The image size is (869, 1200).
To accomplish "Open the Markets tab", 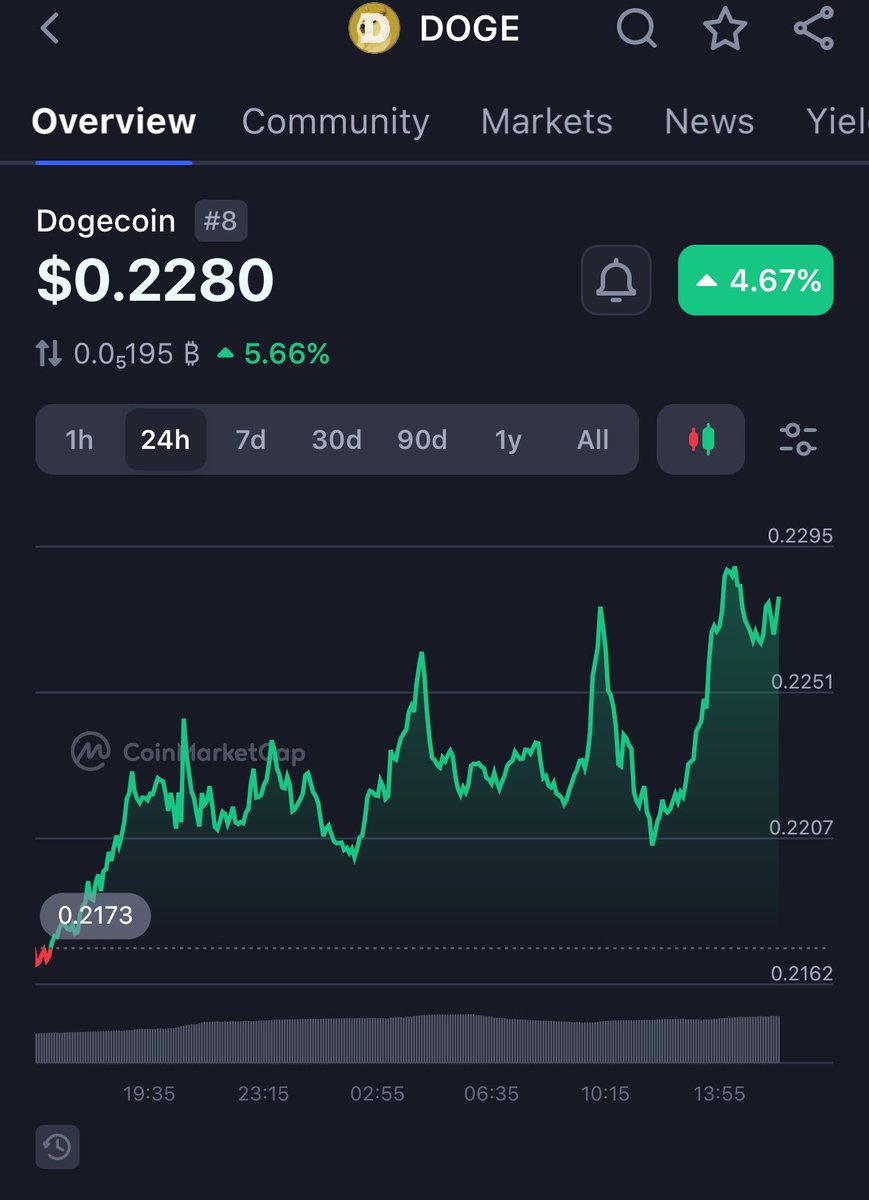I will pos(547,121).
